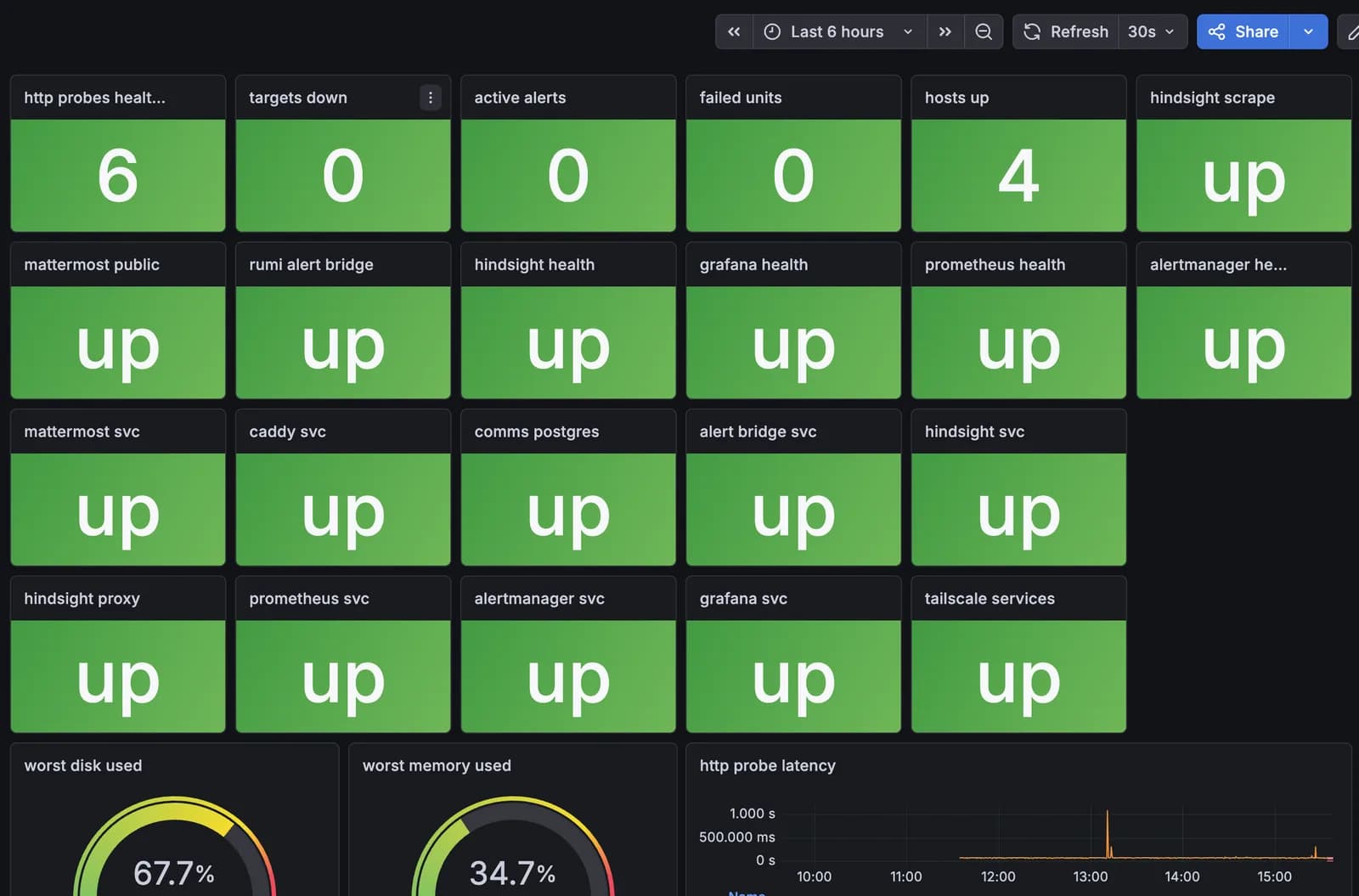Select the hindsight health panel title
This screenshot has height=896, width=1359.
pos(534,265)
